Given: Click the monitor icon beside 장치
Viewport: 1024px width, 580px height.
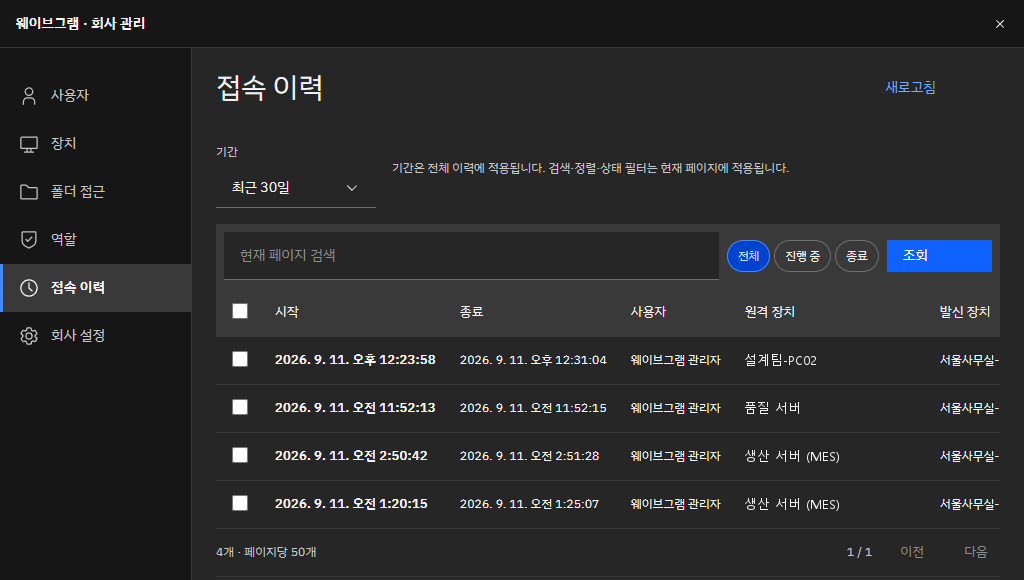Looking at the screenshot, I should pyautogui.click(x=29, y=144).
